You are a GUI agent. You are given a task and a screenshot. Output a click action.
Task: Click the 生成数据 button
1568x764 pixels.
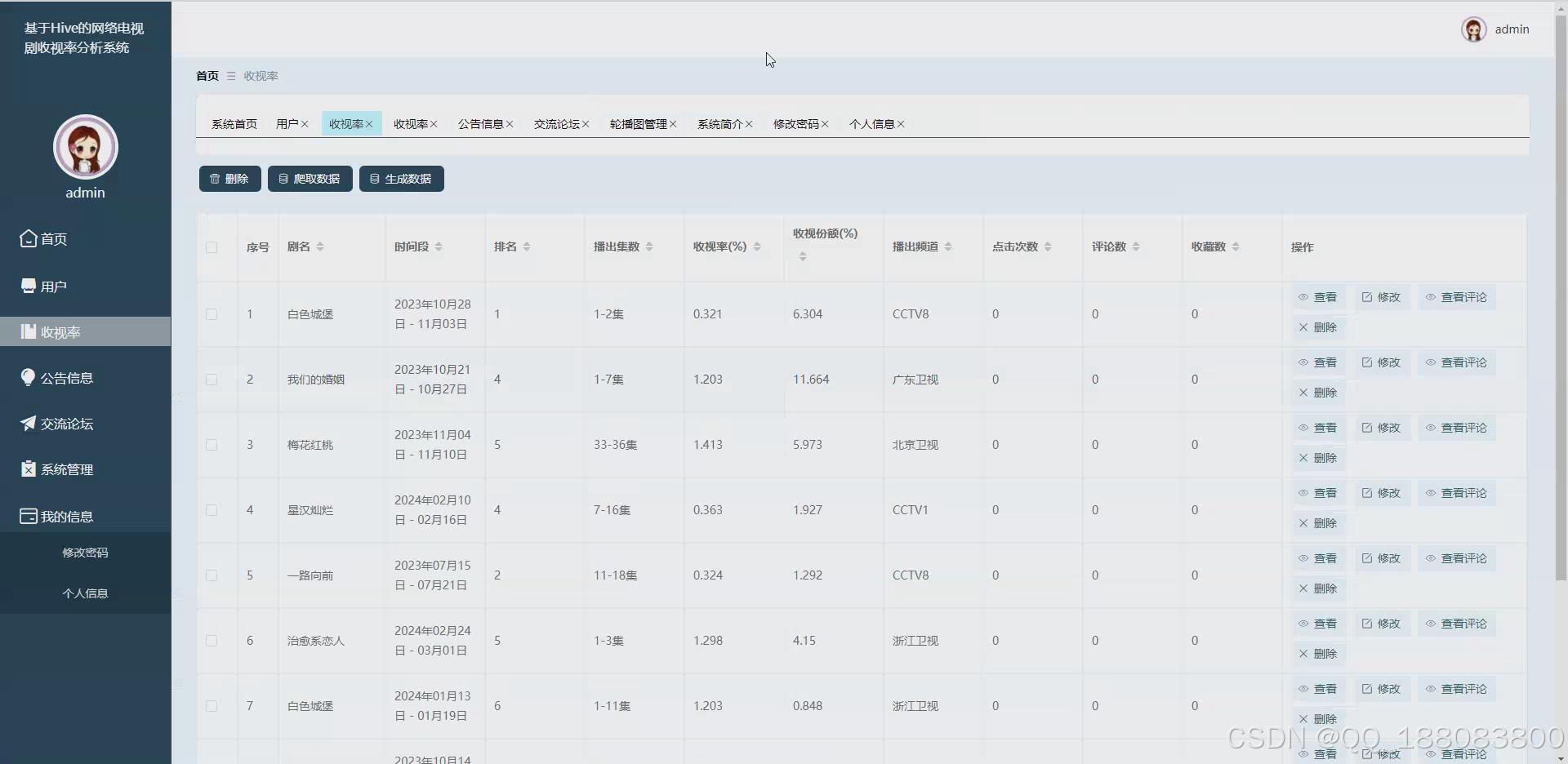coord(401,178)
